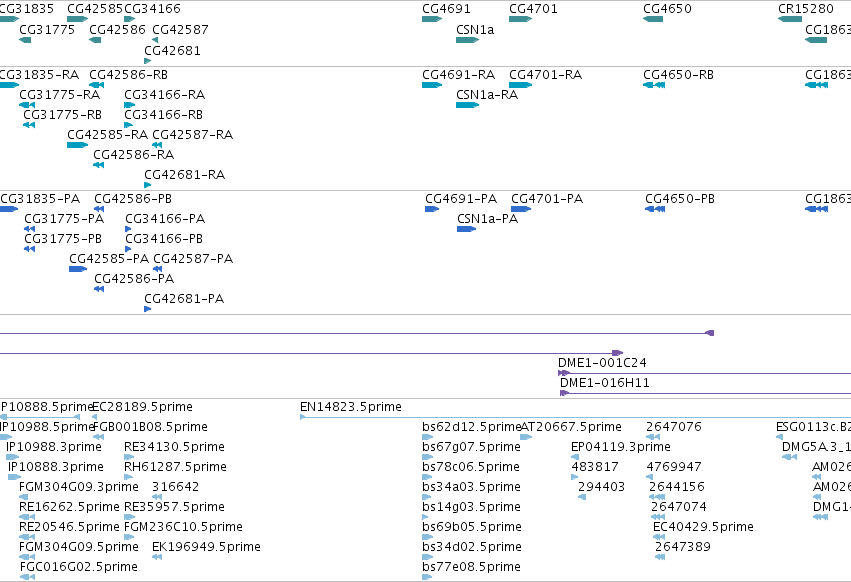
Task: Click gene label CG42587
Action: click(x=180, y=30)
